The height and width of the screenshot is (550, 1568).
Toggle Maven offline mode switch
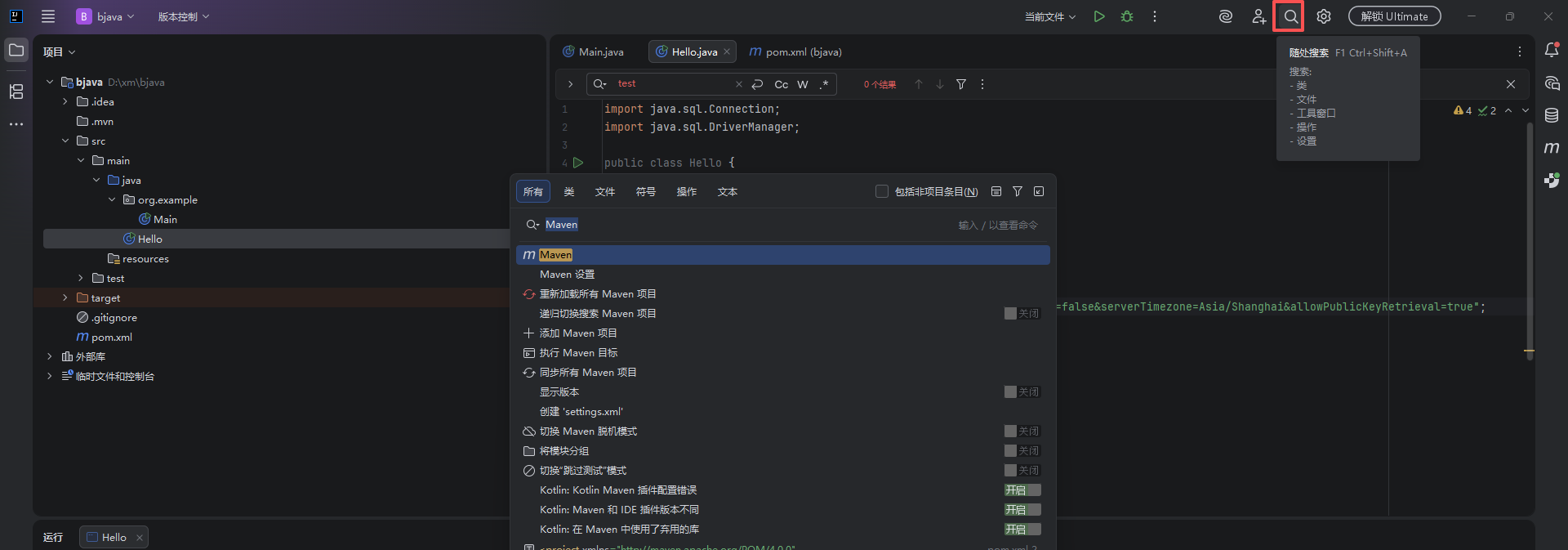(x=1022, y=432)
